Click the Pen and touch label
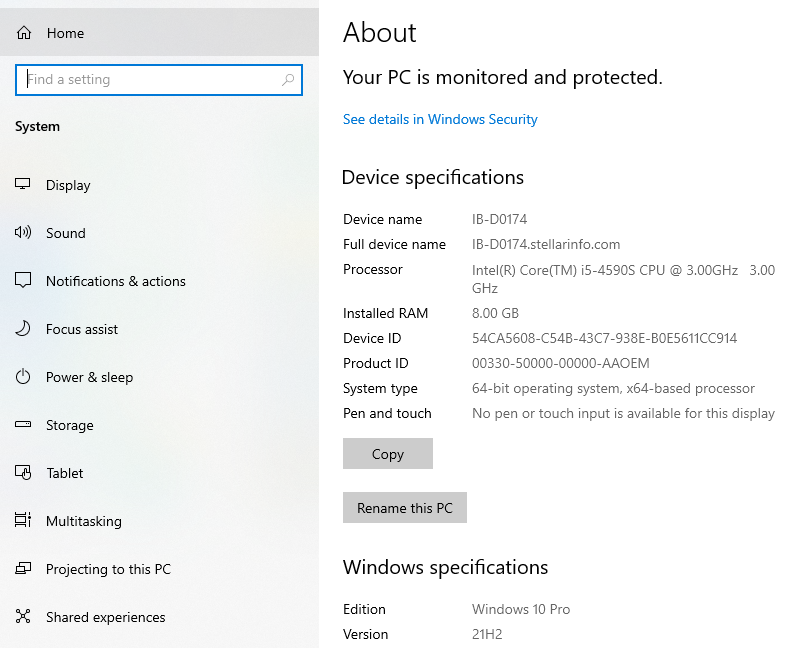811x648 pixels. [387, 413]
